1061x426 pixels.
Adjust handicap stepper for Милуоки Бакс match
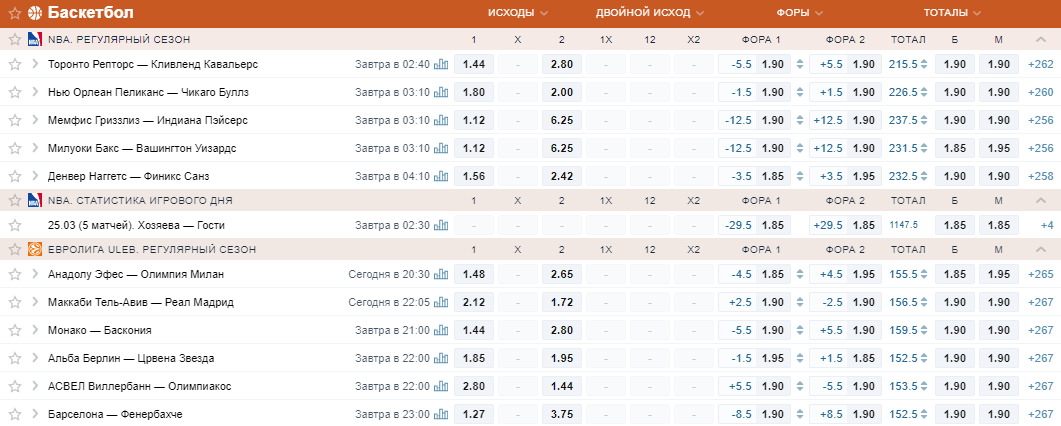coord(800,149)
